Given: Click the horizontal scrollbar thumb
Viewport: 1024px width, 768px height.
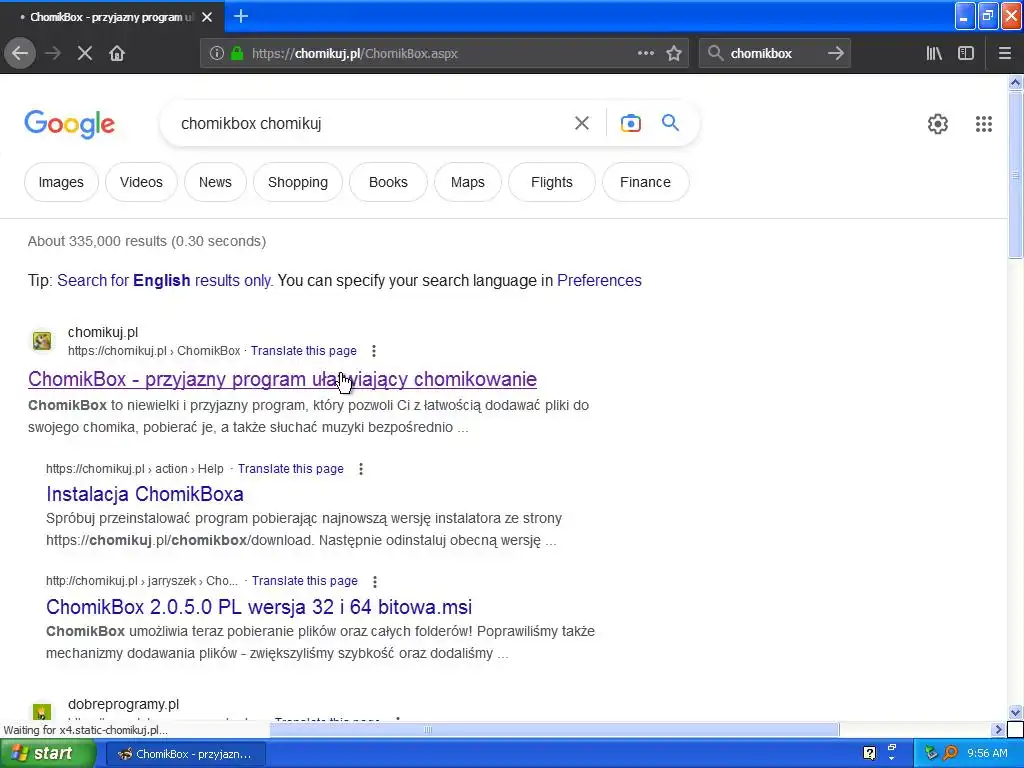Looking at the screenshot, I should point(554,729).
